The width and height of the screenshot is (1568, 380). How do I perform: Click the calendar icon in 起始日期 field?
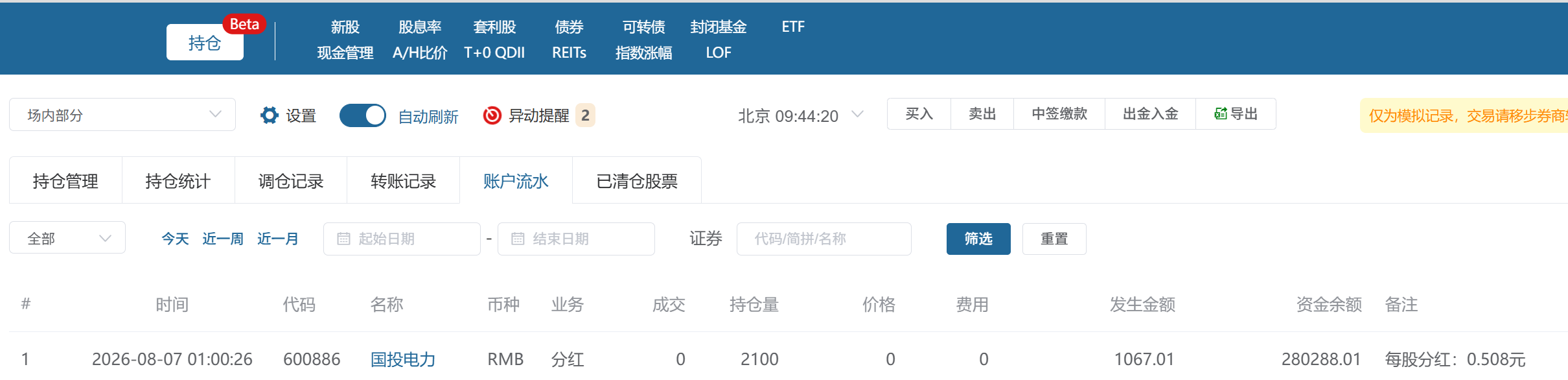tap(343, 239)
